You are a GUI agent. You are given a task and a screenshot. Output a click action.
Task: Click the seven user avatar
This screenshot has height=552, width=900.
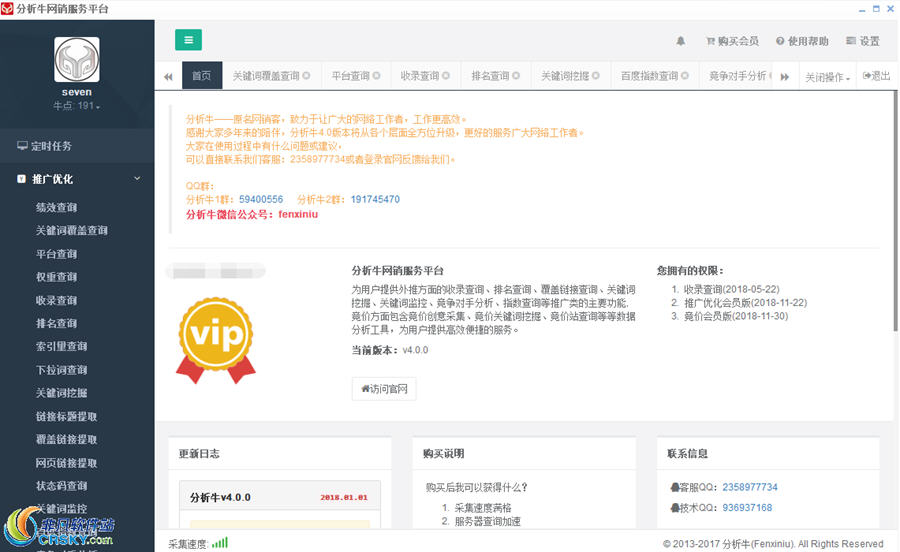[x=77, y=60]
